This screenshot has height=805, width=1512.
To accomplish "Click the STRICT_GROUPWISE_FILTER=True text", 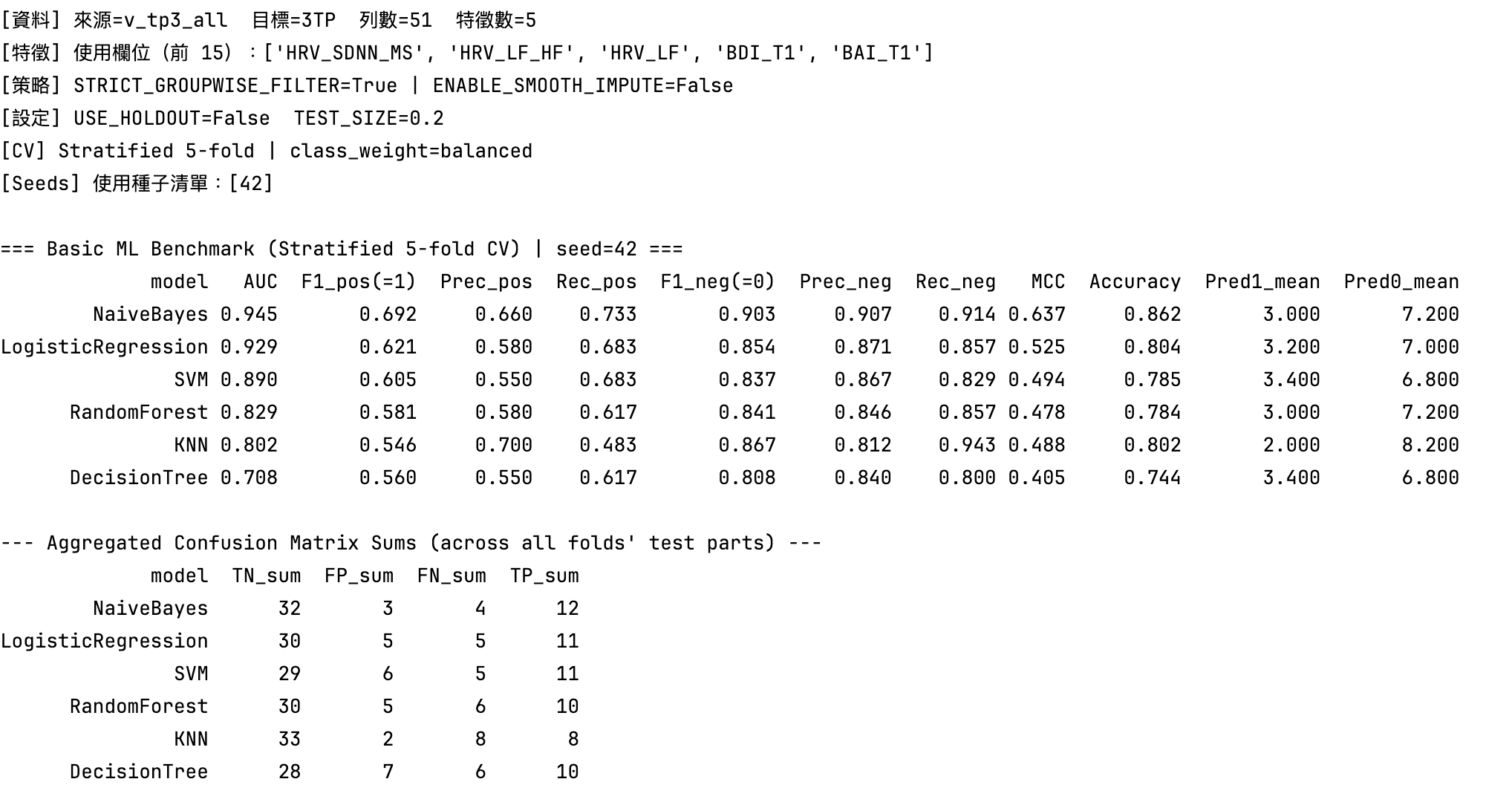I will 235,86.
